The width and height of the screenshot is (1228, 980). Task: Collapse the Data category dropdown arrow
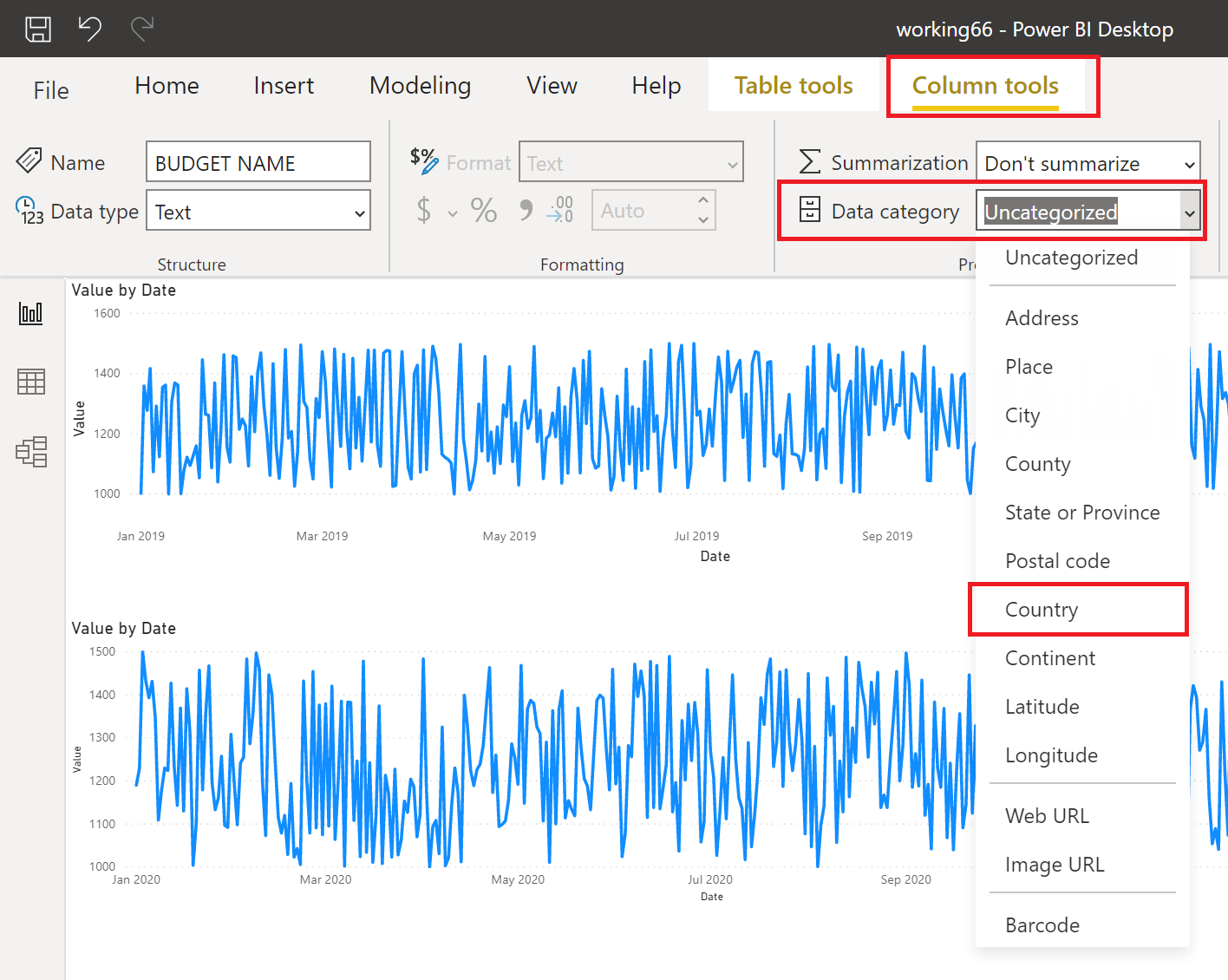tap(1190, 212)
